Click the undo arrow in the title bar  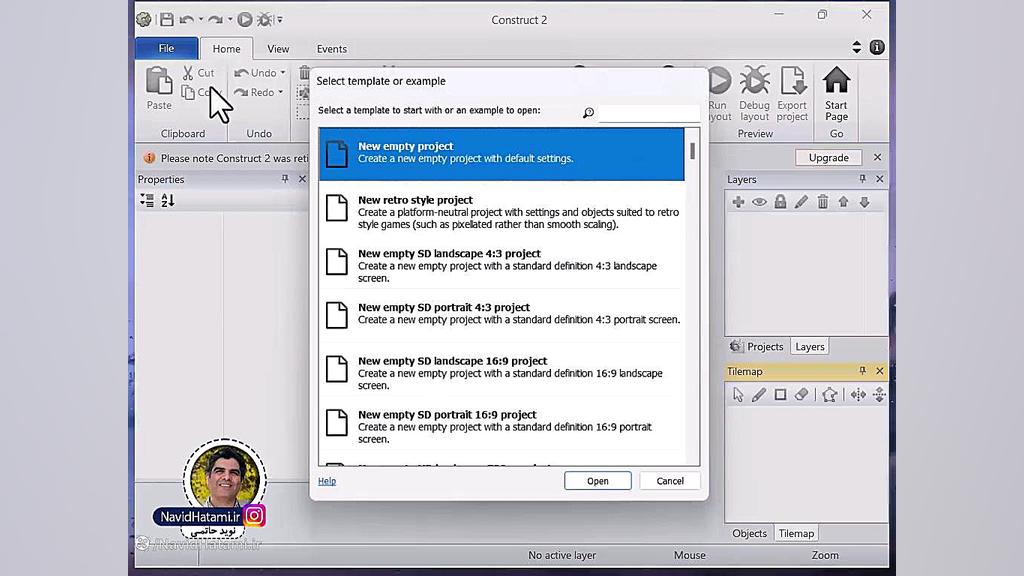coord(187,20)
